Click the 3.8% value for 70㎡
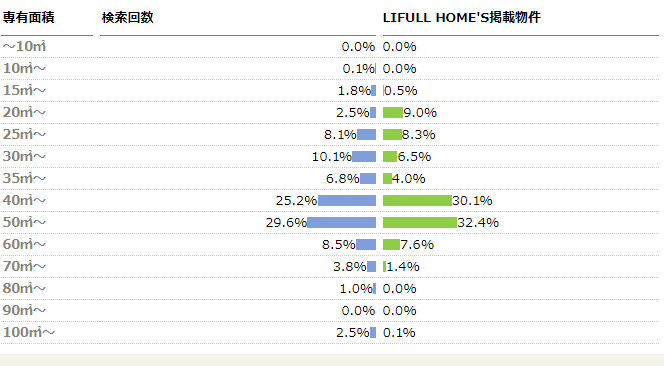This screenshot has width=664, height=366. coord(349,266)
